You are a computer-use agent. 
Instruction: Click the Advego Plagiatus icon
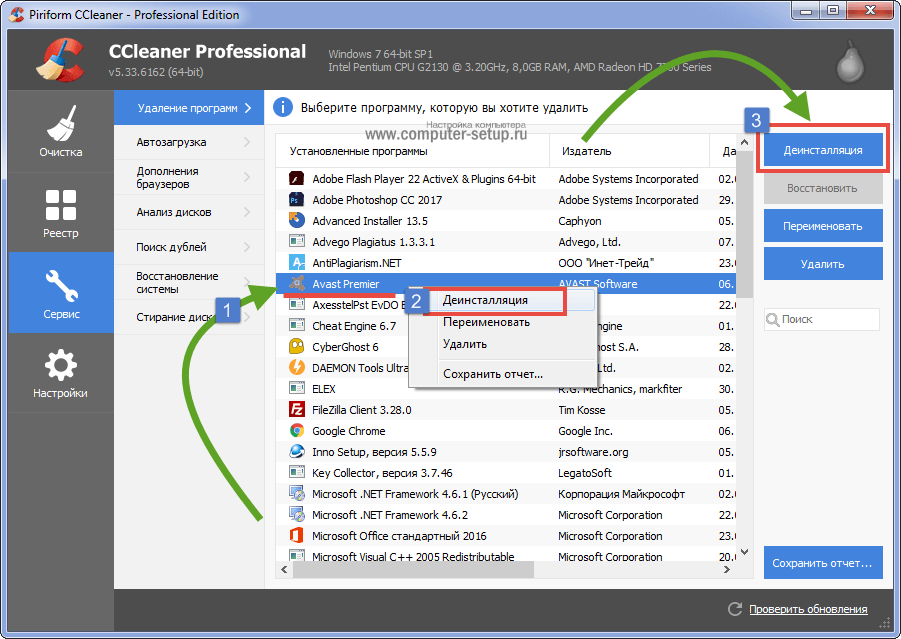297,242
